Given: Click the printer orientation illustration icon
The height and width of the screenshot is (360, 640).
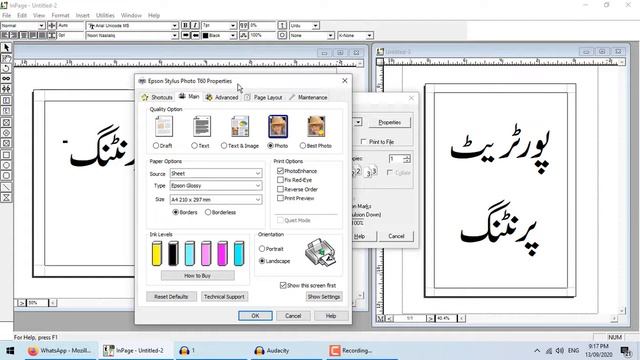Looking at the screenshot, I should click(320, 253).
